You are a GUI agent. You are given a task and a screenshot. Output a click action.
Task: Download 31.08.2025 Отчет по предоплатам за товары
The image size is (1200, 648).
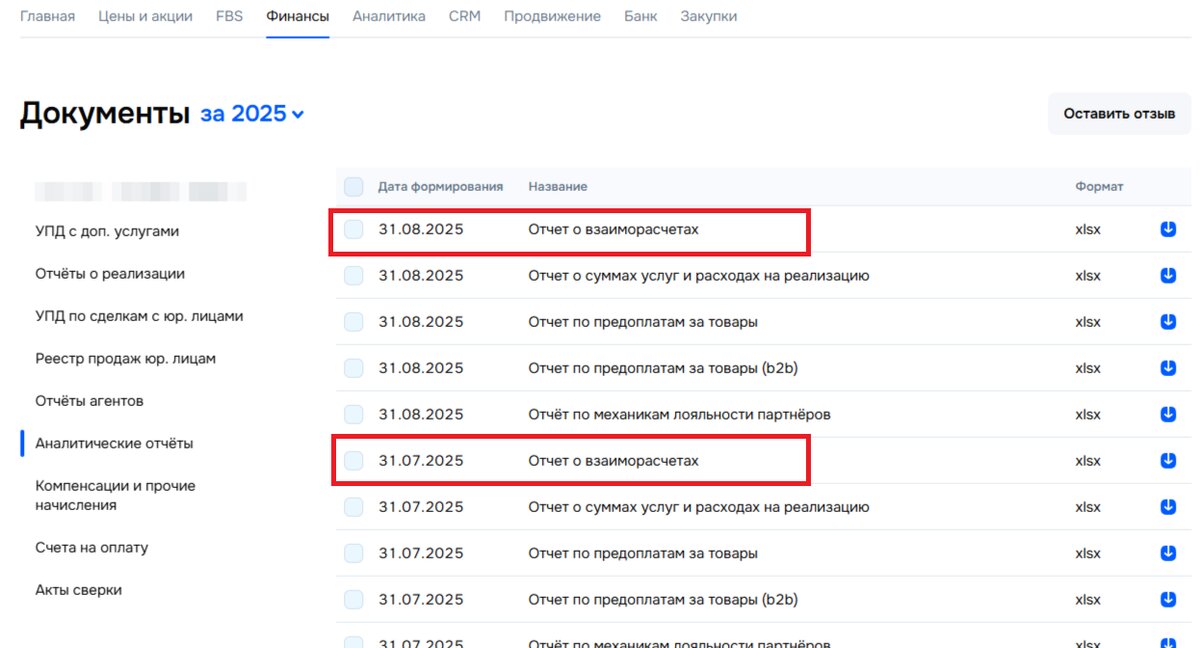tap(1168, 322)
